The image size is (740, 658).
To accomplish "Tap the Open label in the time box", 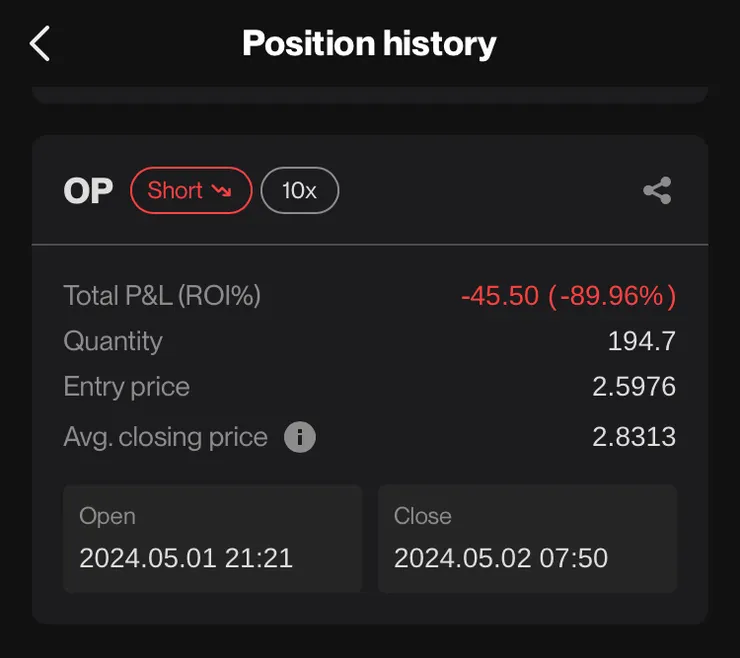I will (x=107, y=516).
